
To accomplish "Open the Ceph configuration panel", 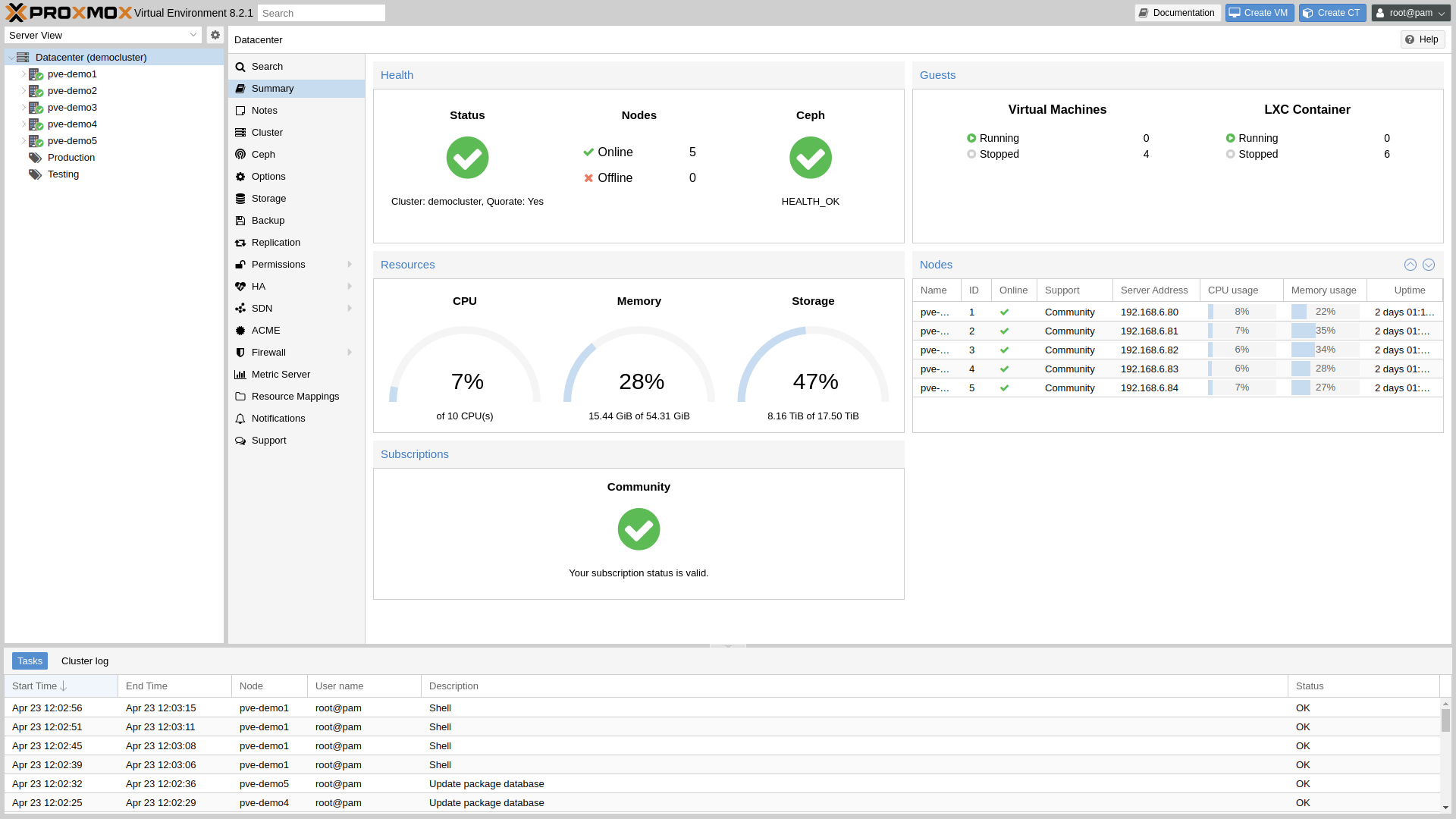I will 263,154.
